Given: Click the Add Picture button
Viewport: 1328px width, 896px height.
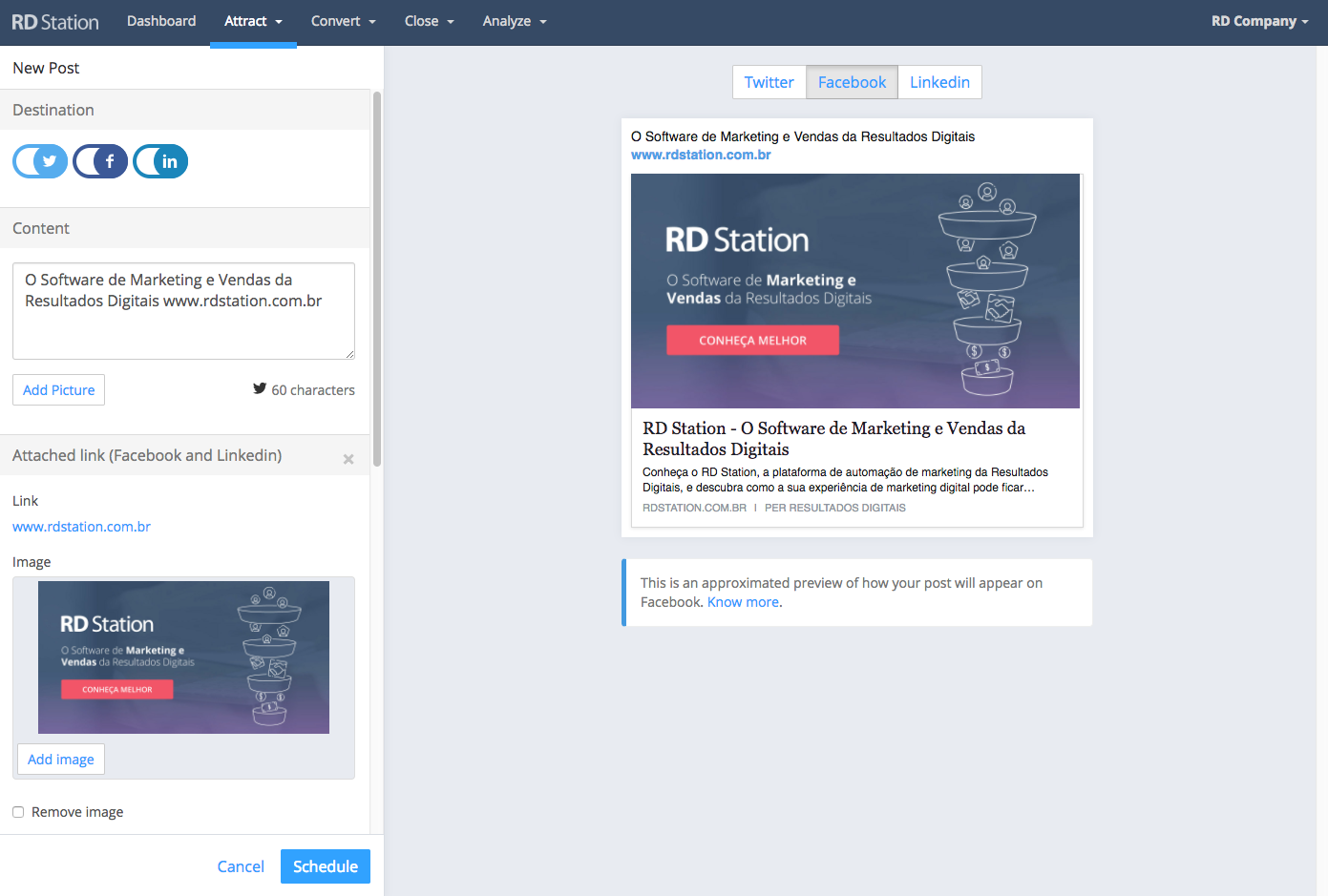Looking at the screenshot, I should click(x=59, y=390).
